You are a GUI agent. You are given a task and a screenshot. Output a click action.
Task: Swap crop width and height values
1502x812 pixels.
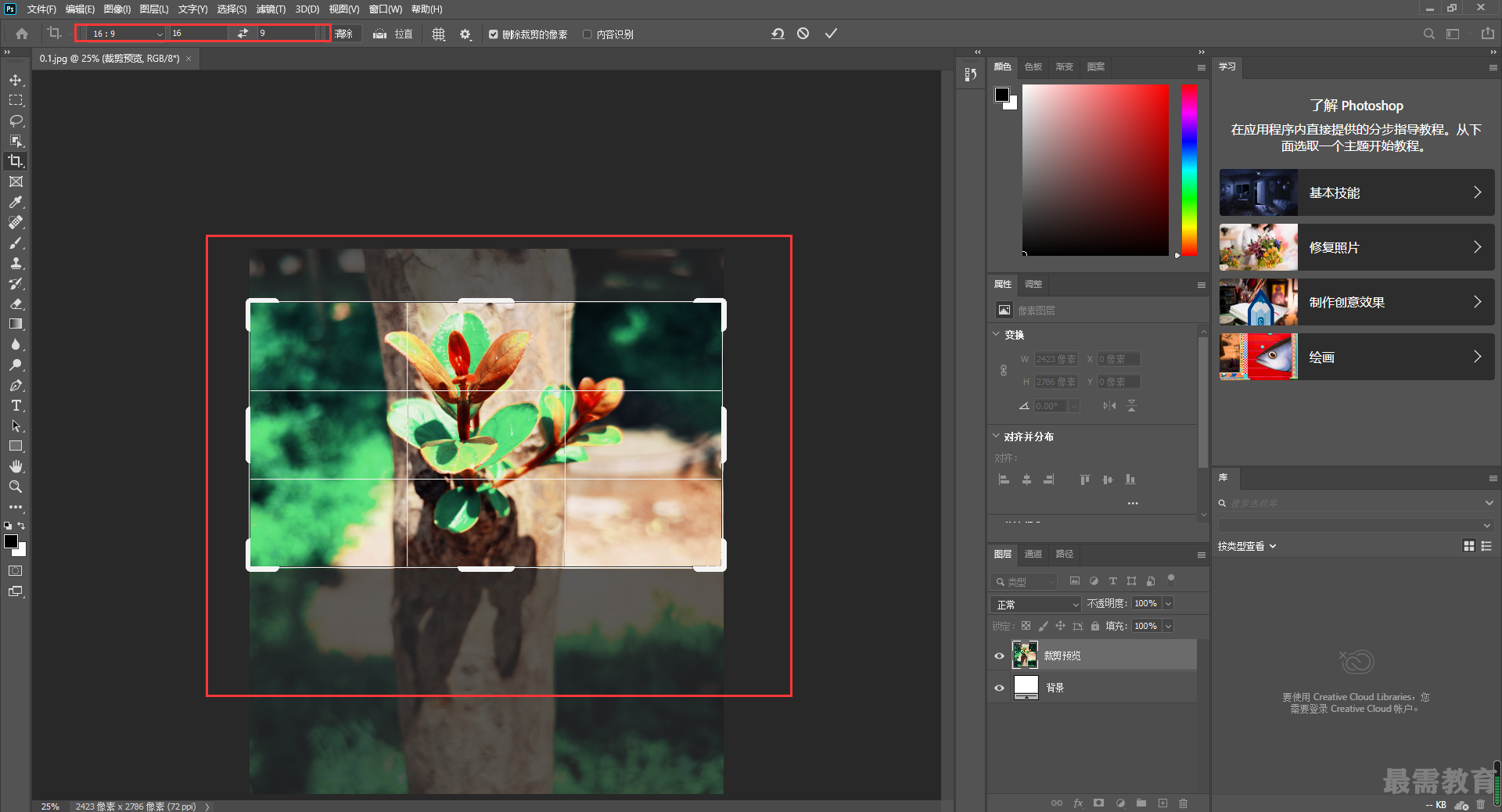coord(243,34)
